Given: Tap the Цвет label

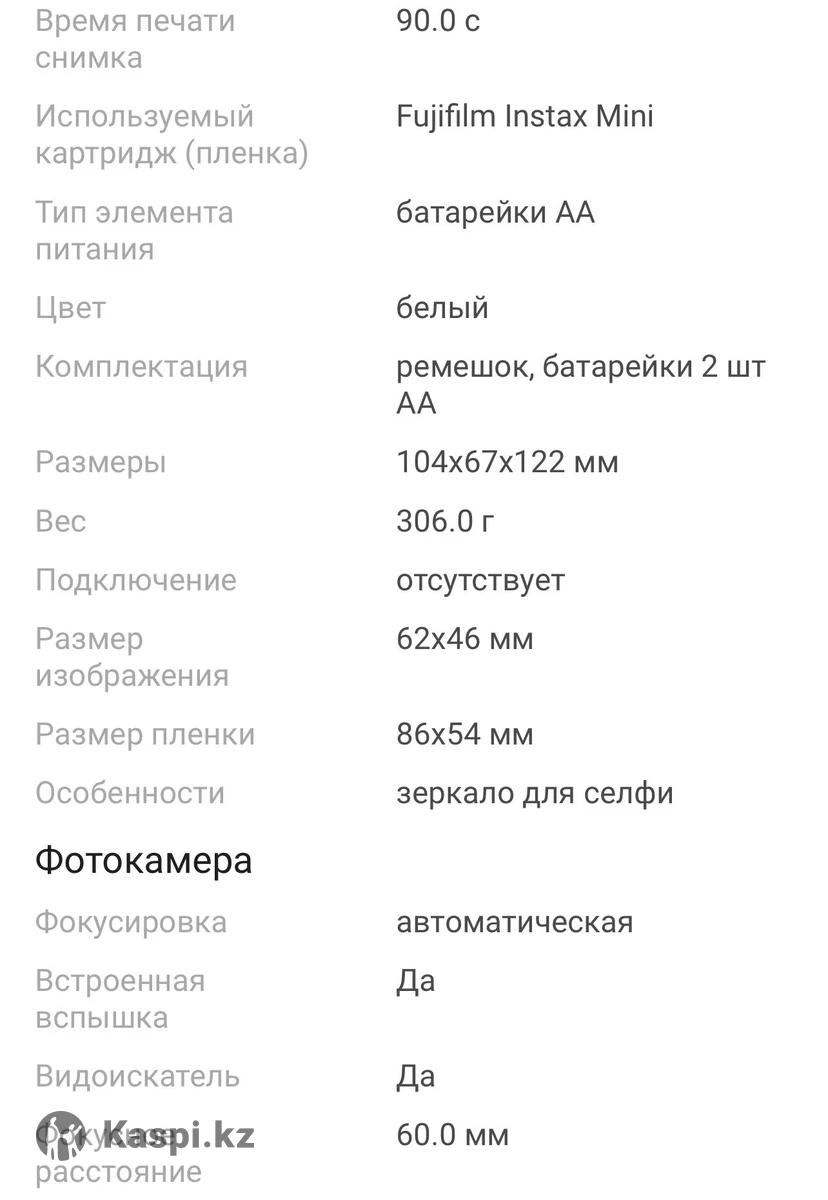Looking at the screenshot, I should 70,308.
